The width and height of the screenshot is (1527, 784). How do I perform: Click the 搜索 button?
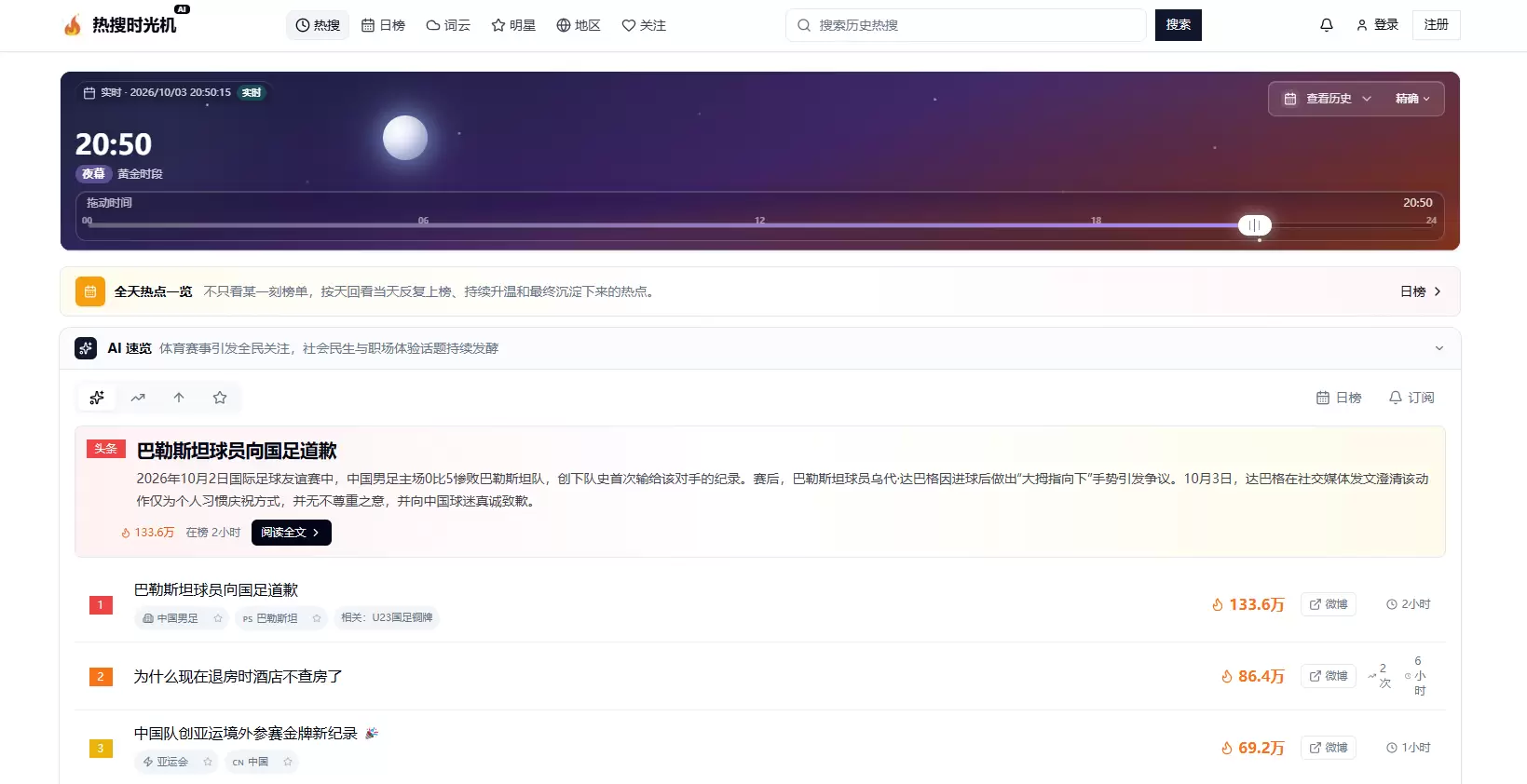pyautogui.click(x=1179, y=25)
